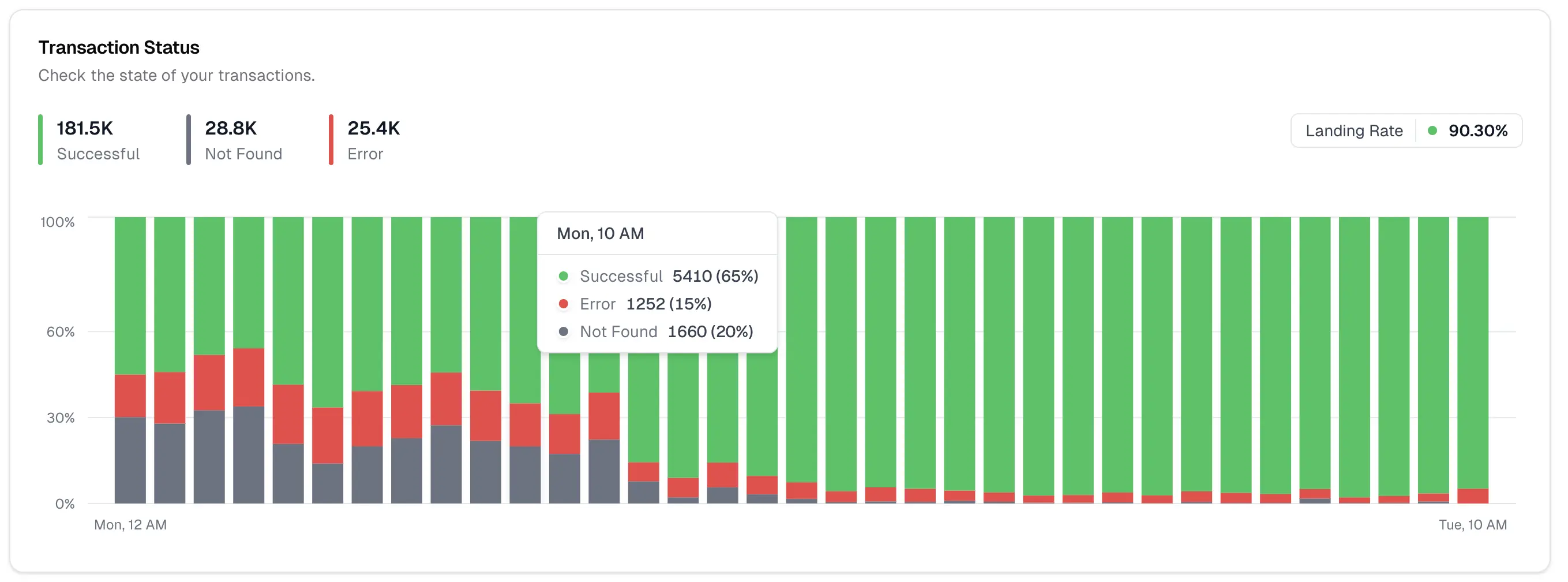
Task: Click the green Successful dot in the tooltip
Action: pos(565,276)
